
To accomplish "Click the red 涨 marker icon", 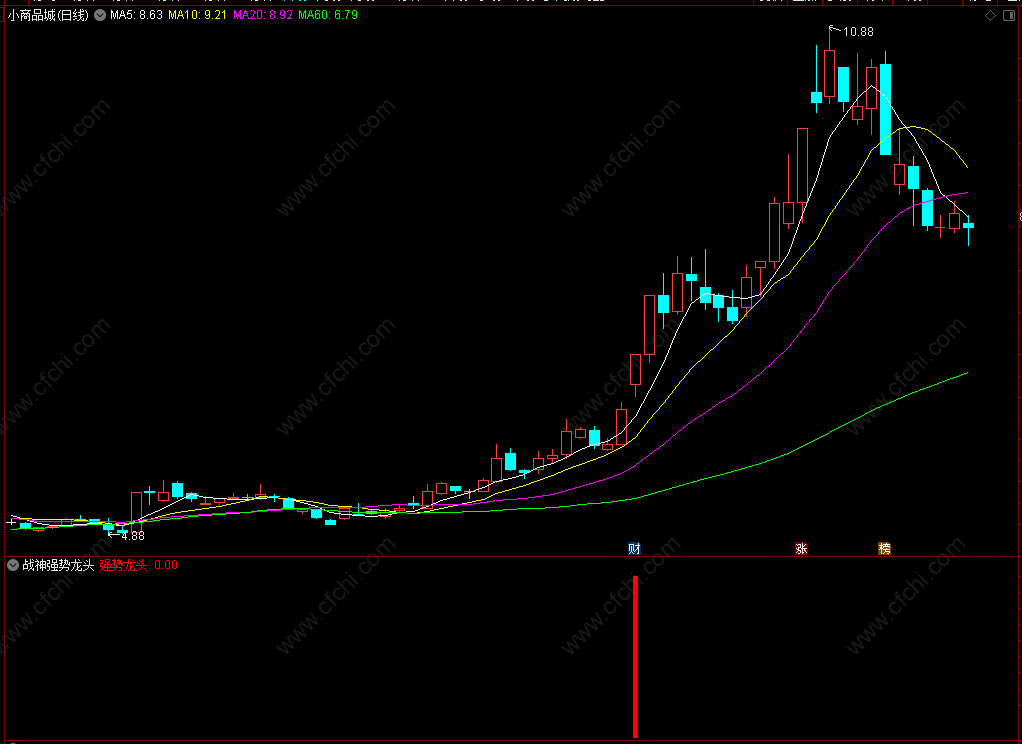I will pyautogui.click(x=801, y=548).
